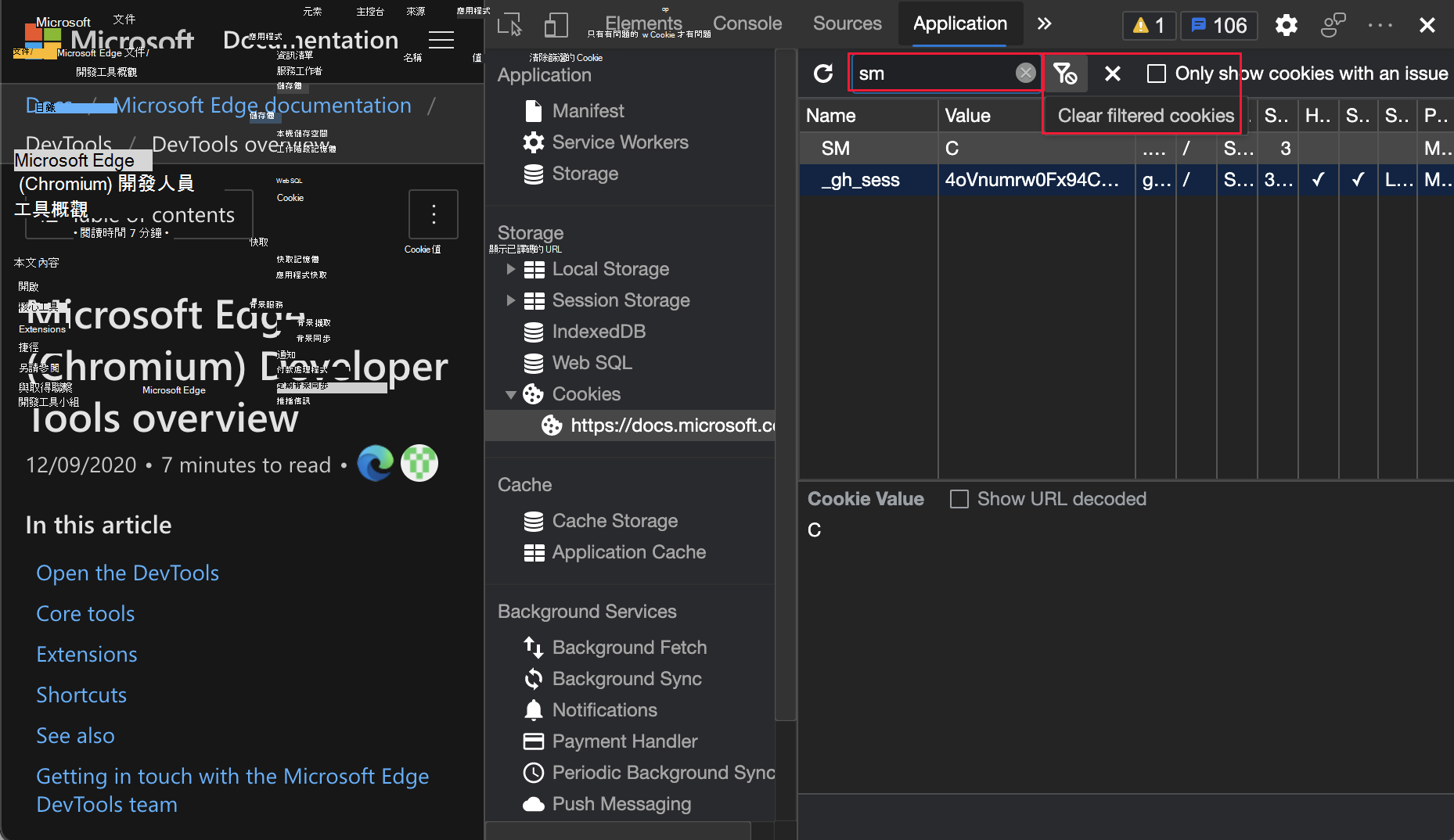Open the 106 messages issues badge
Image resolution: width=1454 pixels, height=840 pixels.
[x=1218, y=25]
